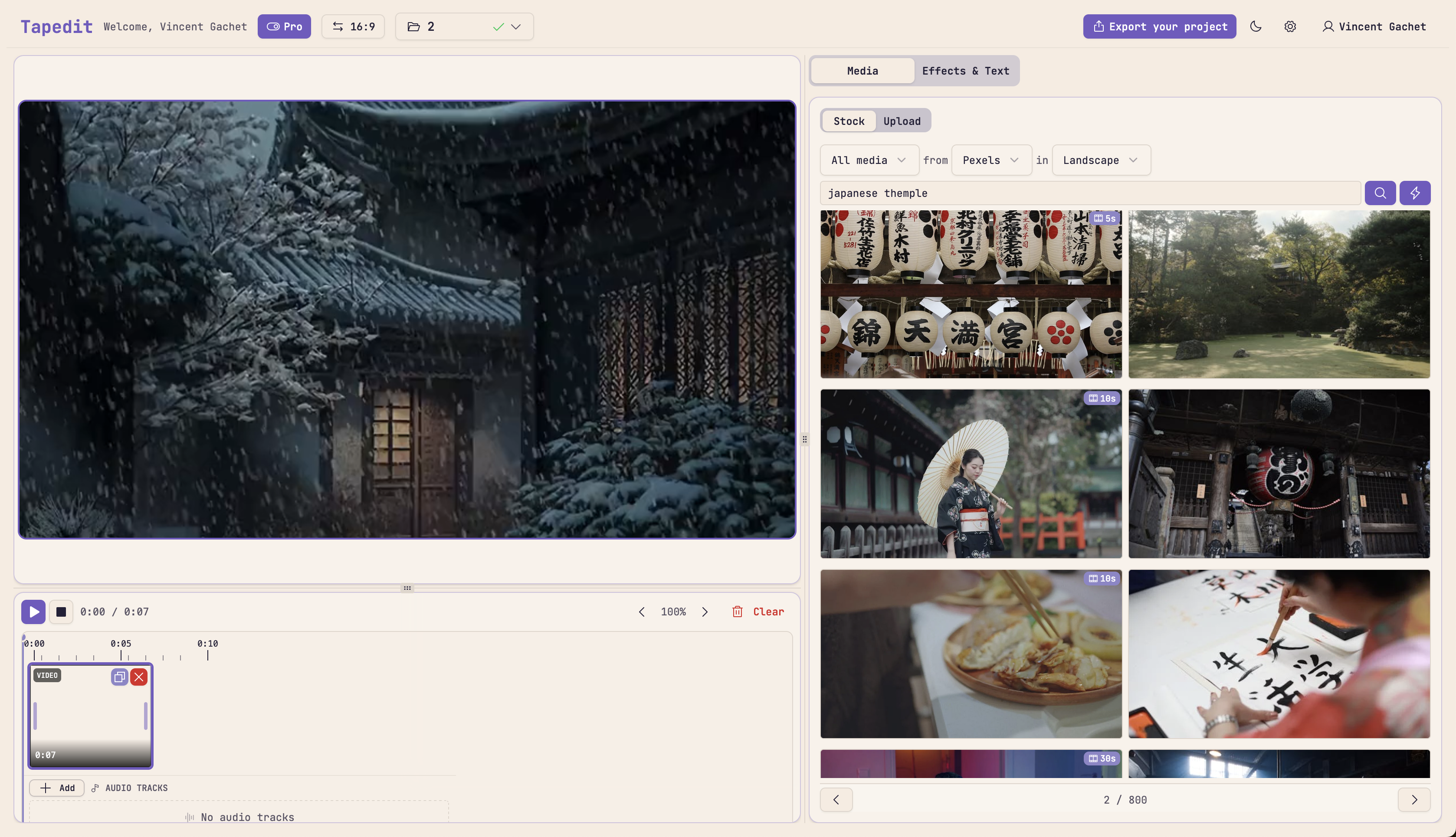This screenshot has width=1456, height=837.
Task: Click the magnifier search button
Action: coord(1380,193)
